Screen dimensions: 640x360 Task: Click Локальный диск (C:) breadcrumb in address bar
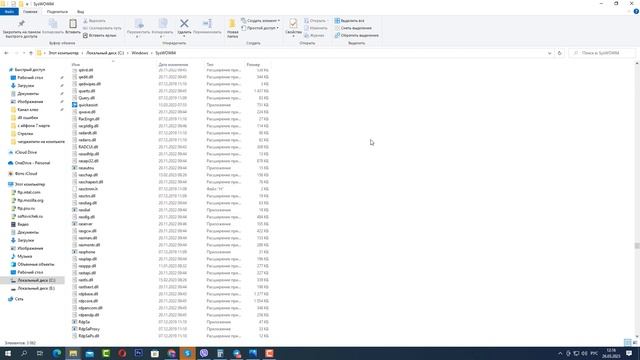click(105, 53)
